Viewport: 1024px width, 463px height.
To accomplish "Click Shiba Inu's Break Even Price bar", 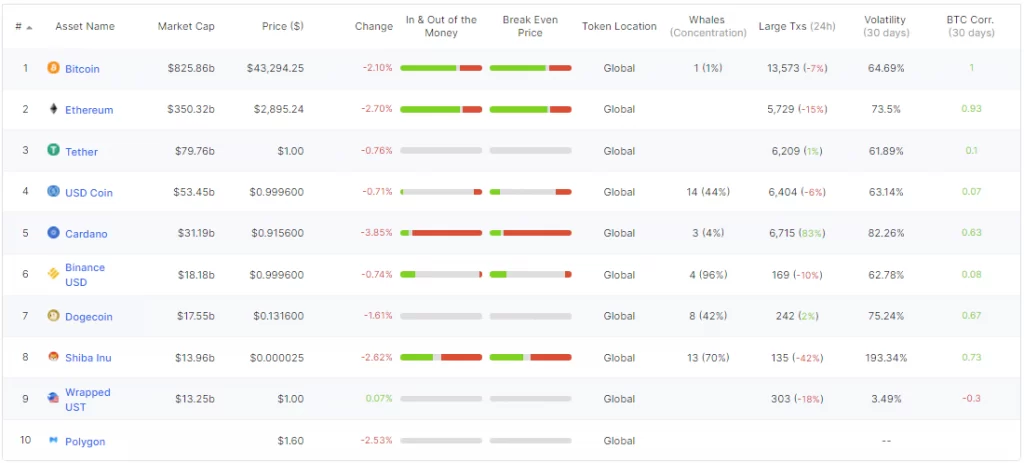I will point(530,357).
